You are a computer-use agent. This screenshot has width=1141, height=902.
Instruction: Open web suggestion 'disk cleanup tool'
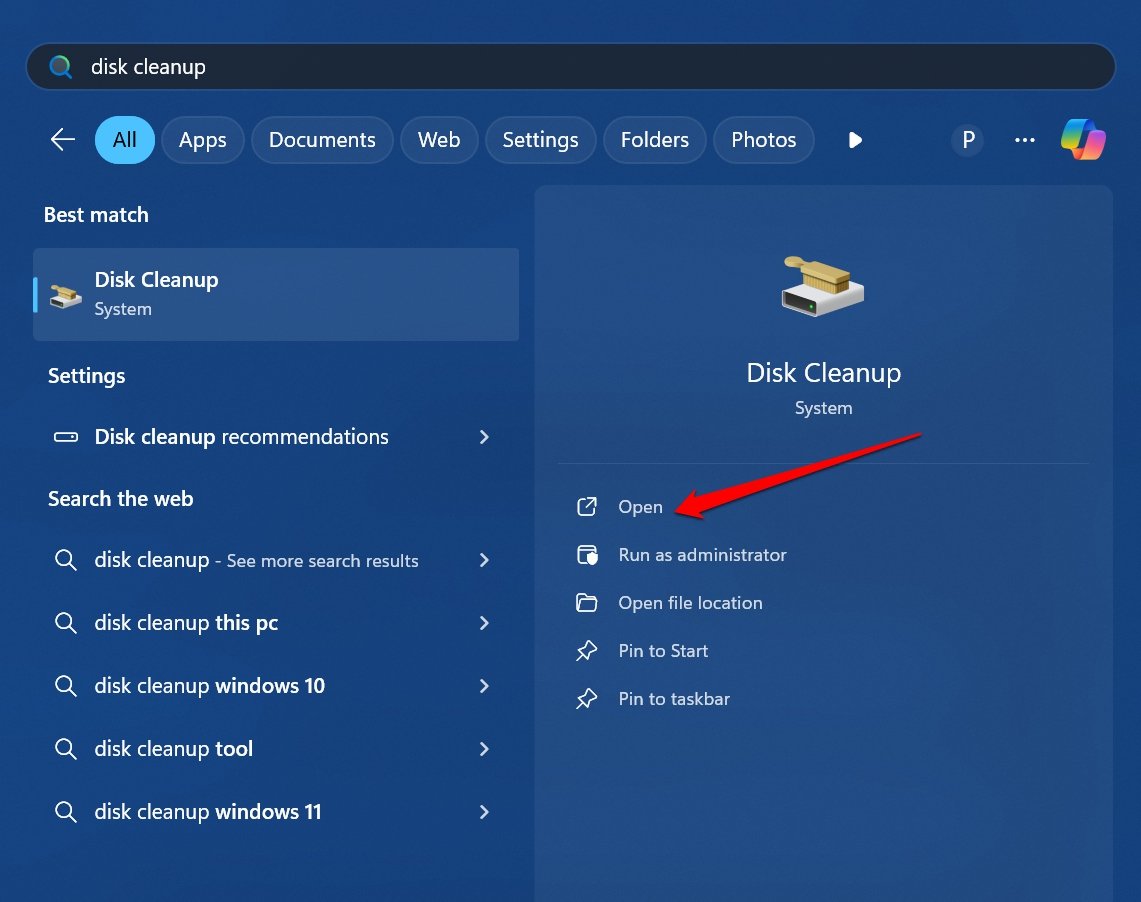click(276, 749)
